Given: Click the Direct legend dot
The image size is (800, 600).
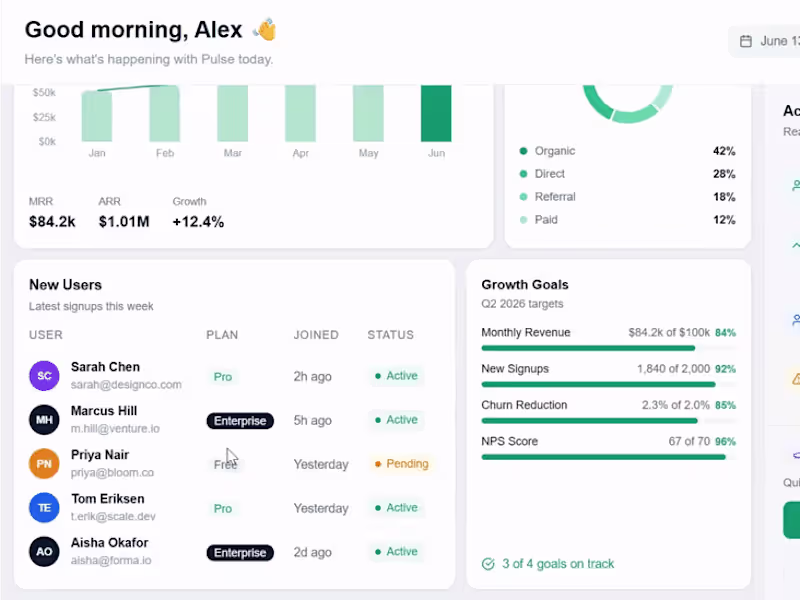Looking at the screenshot, I should point(523,174).
